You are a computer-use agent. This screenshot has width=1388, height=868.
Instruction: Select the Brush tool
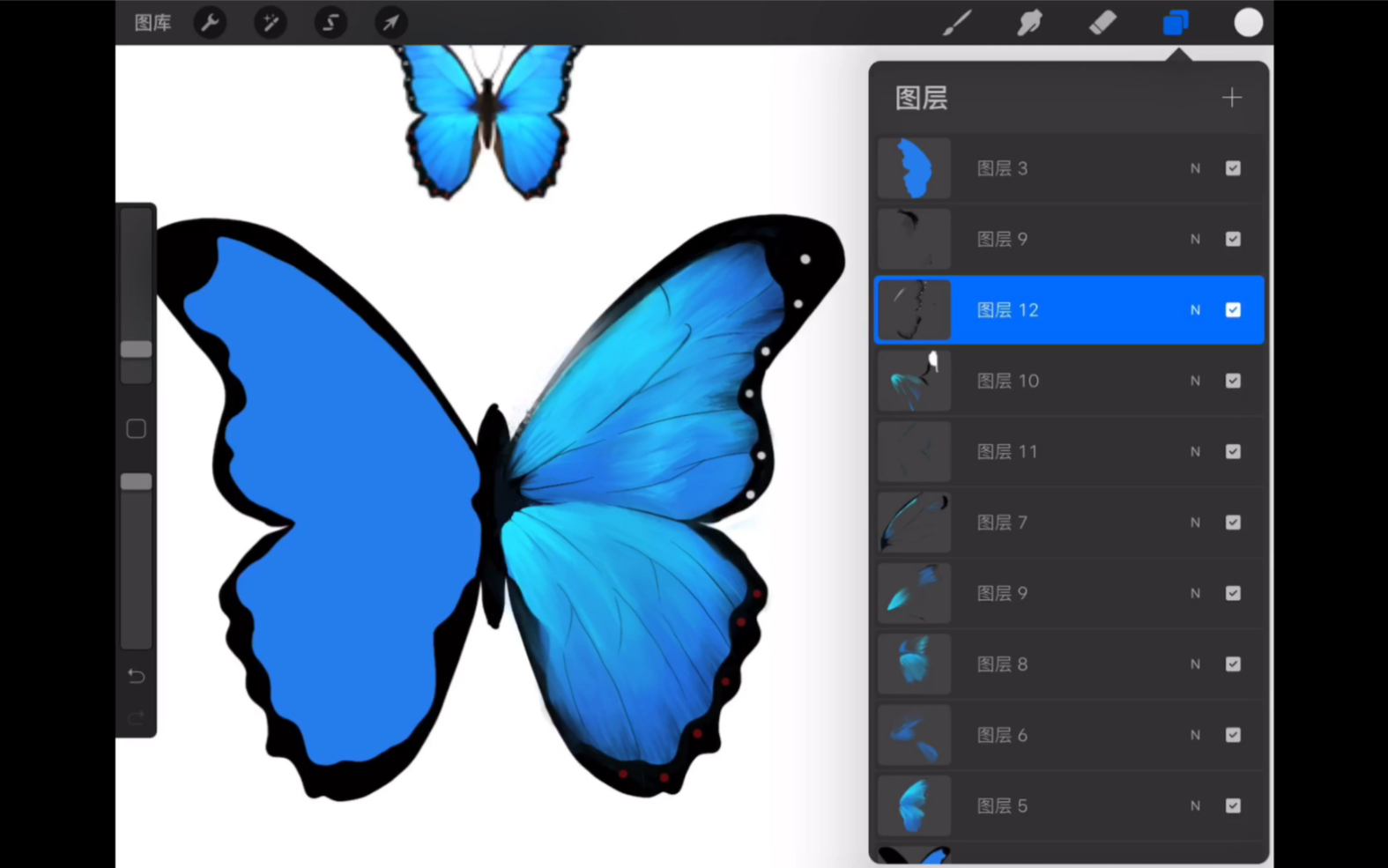tap(957, 23)
